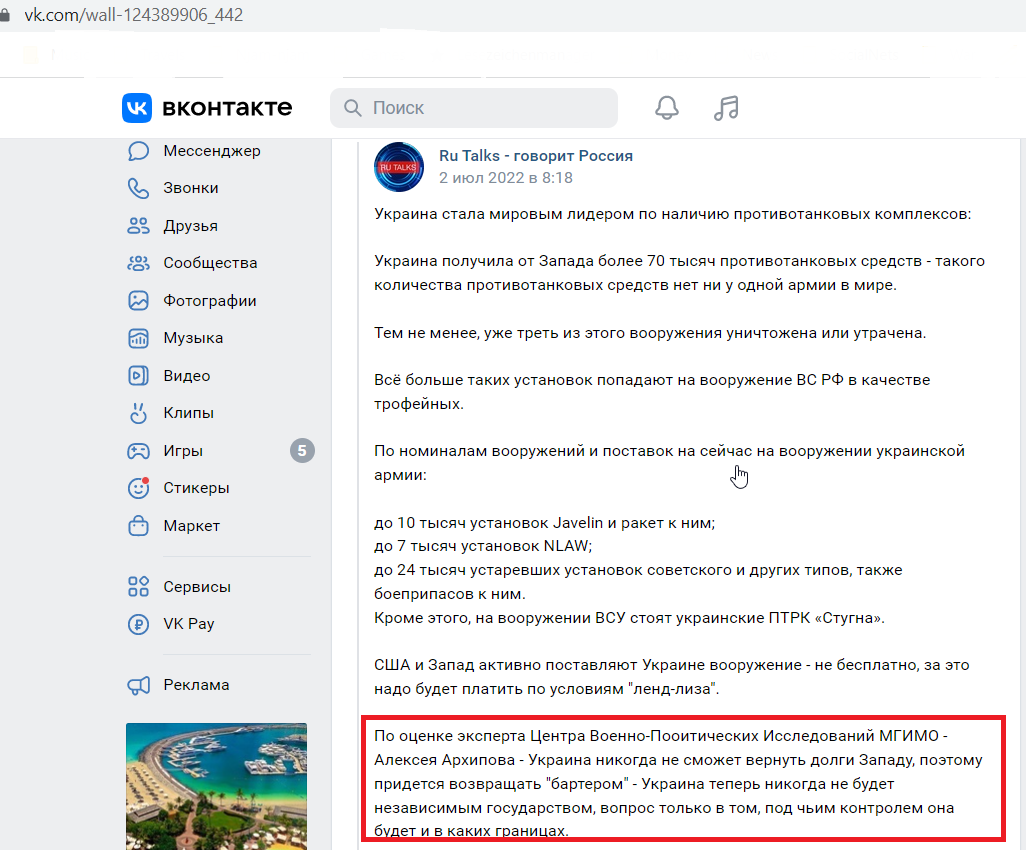Click the Видео play icon
This screenshot has height=850, width=1026.
(138, 376)
